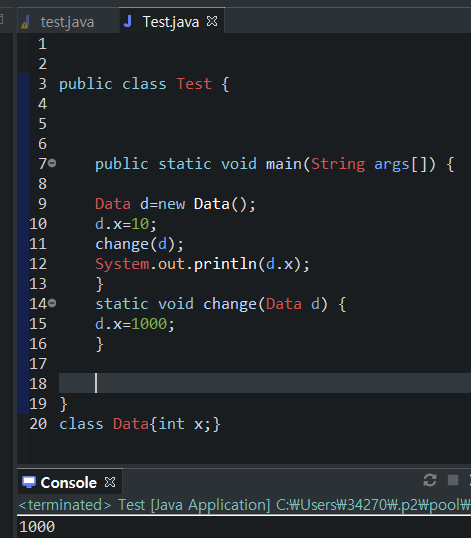Click the 'class Data{int x;}' line

pos(140,424)
